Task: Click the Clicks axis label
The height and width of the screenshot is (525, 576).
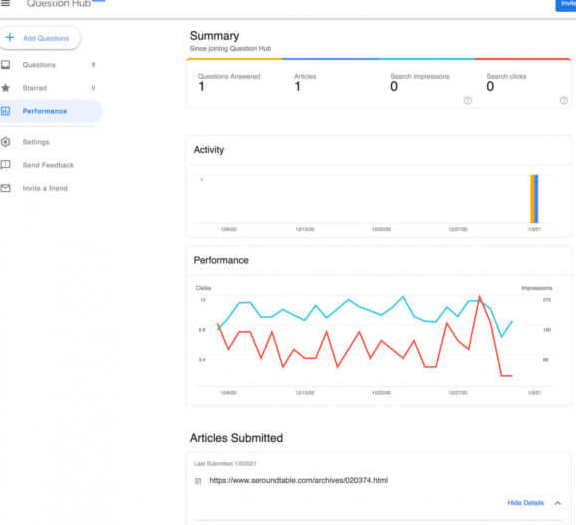Action: pos(203,288)
